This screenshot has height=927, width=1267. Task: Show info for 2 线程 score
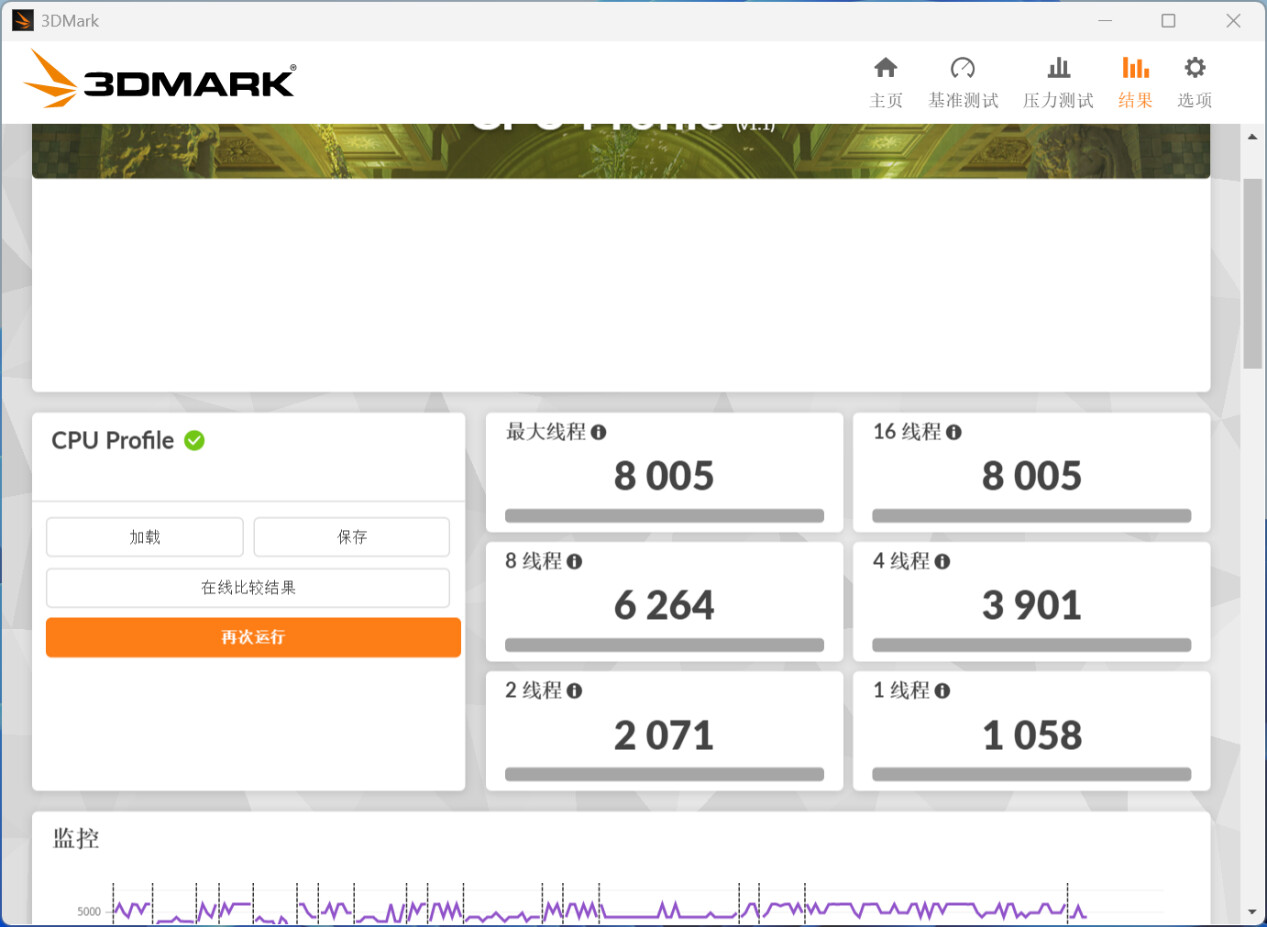pos(574,691)
